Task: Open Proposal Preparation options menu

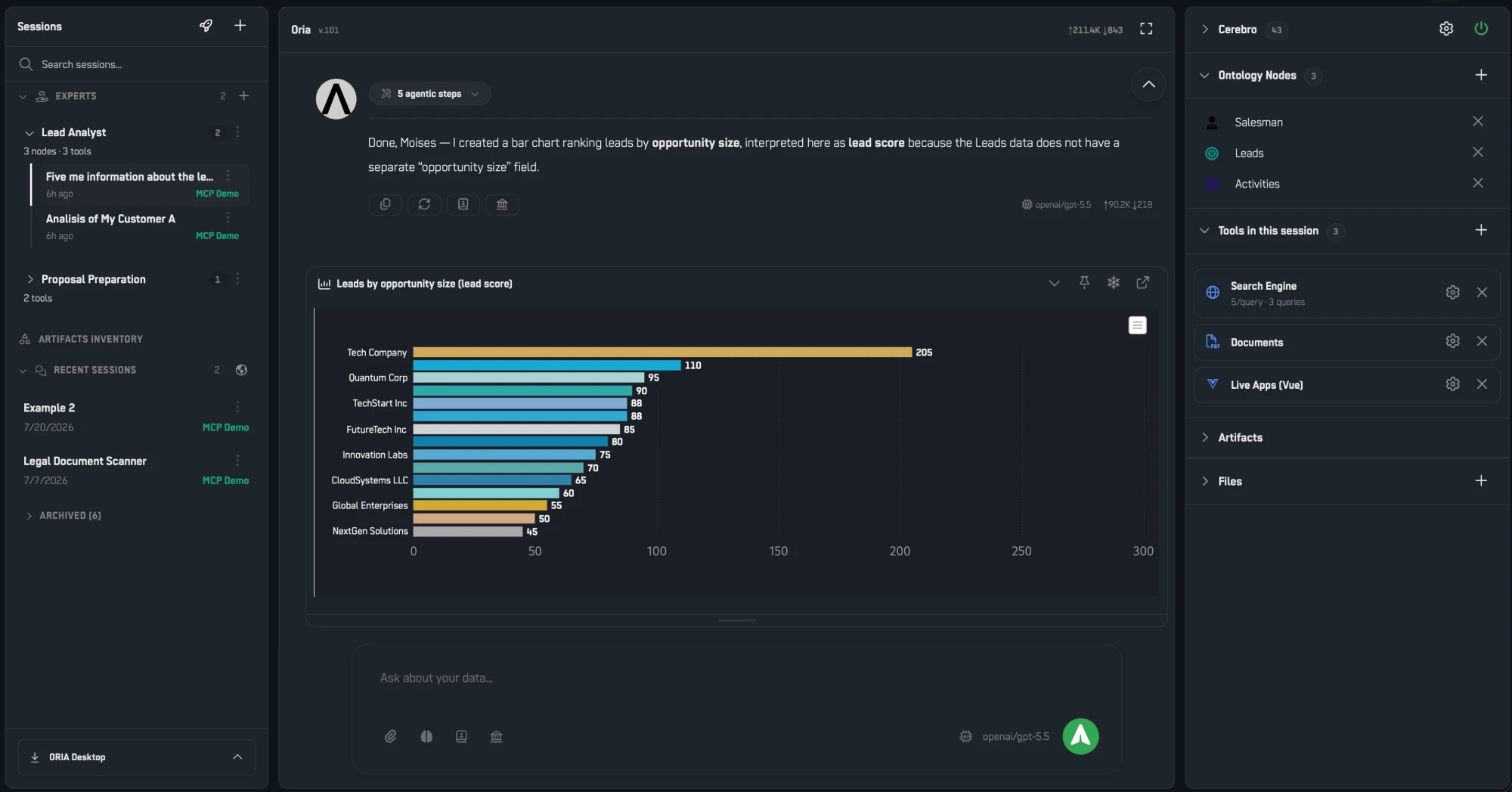Action: [238, 278]
